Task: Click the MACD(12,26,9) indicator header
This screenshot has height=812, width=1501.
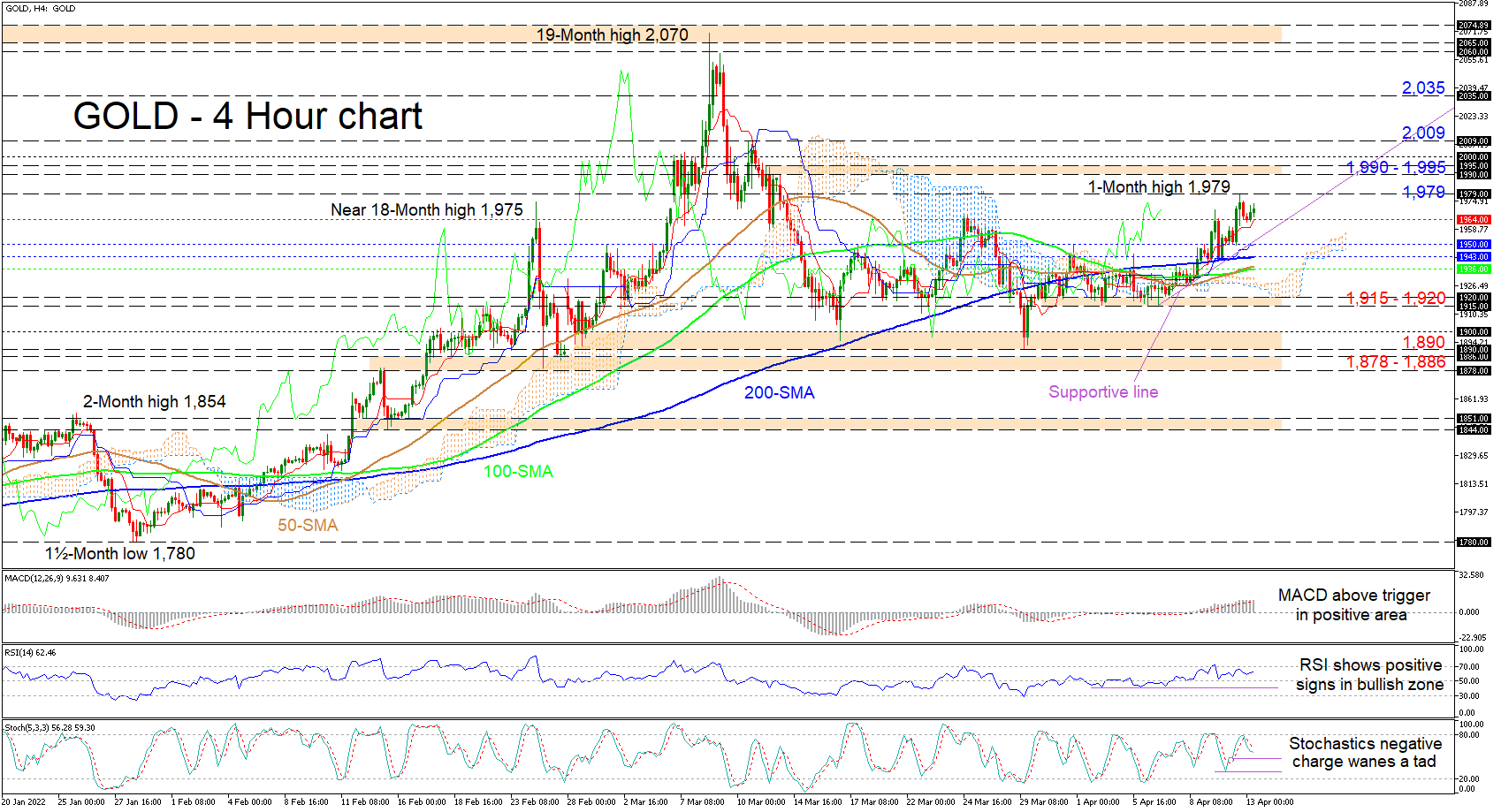Action: (x=57, y=579)
